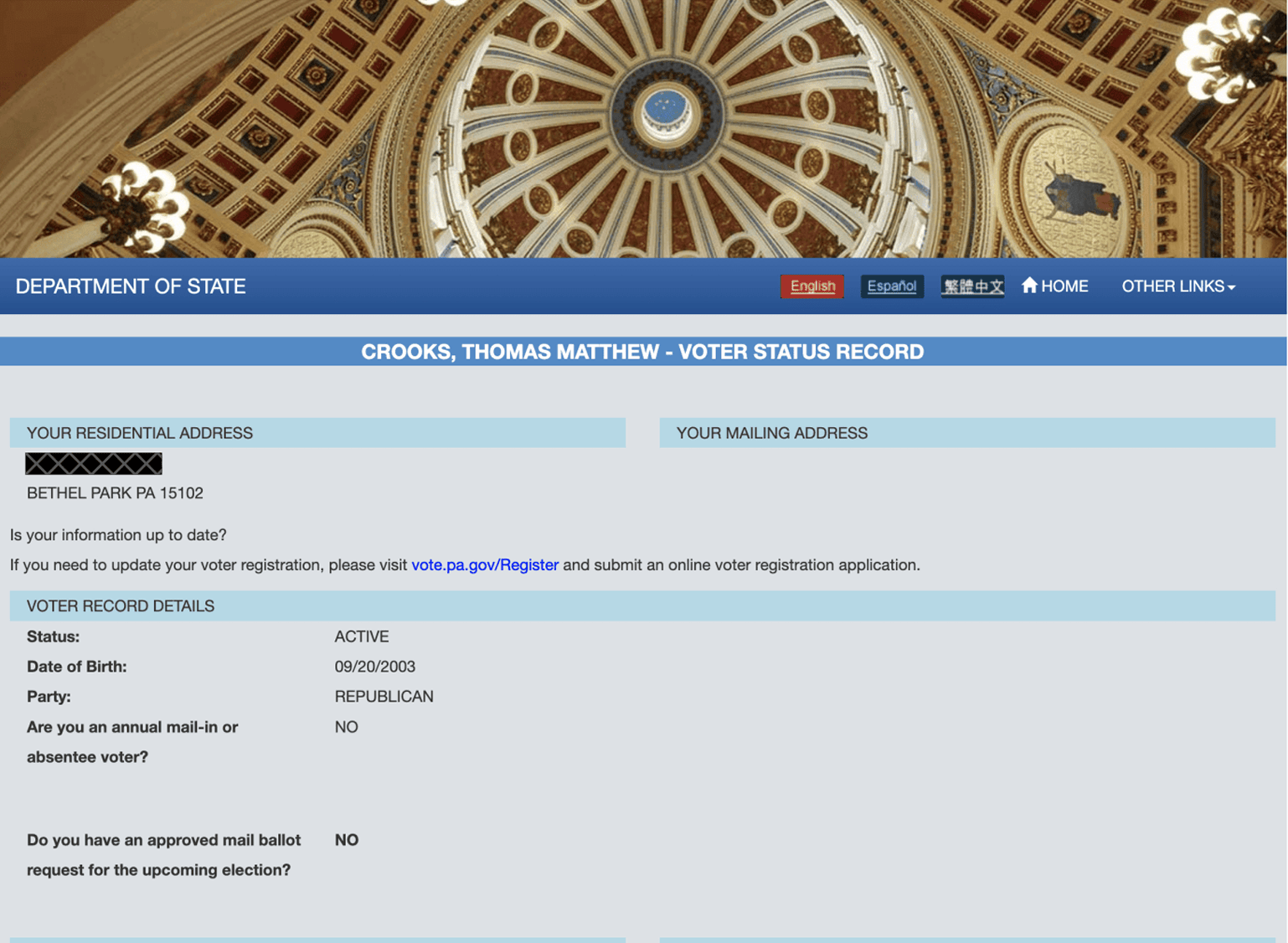Click the DEPARTMENT OF STATE title

[x=131, y=286]
